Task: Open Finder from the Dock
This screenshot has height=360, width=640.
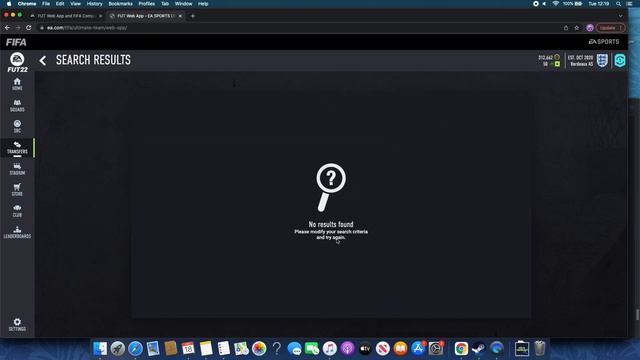Action: [x=100, y=348]
